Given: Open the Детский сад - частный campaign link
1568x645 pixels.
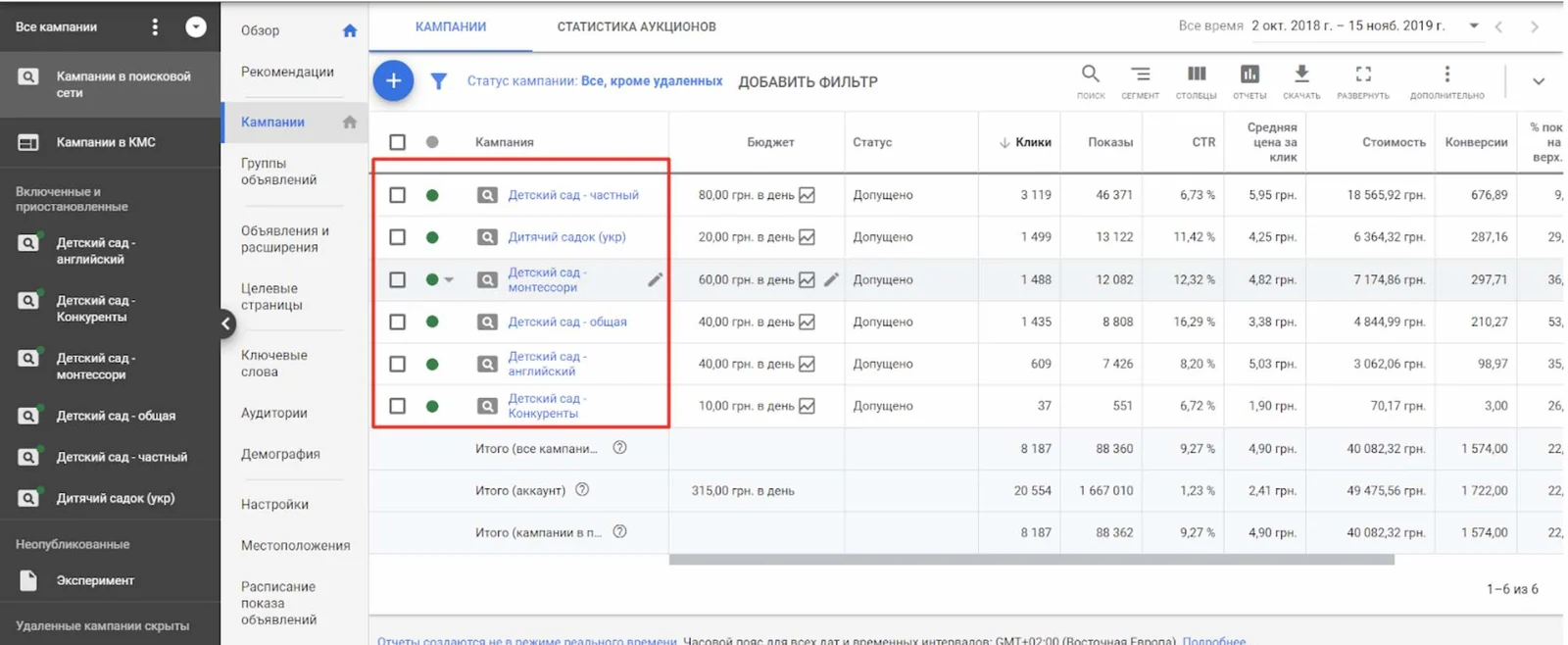Looking at the screenshot, I should click(x=573, y=195).
